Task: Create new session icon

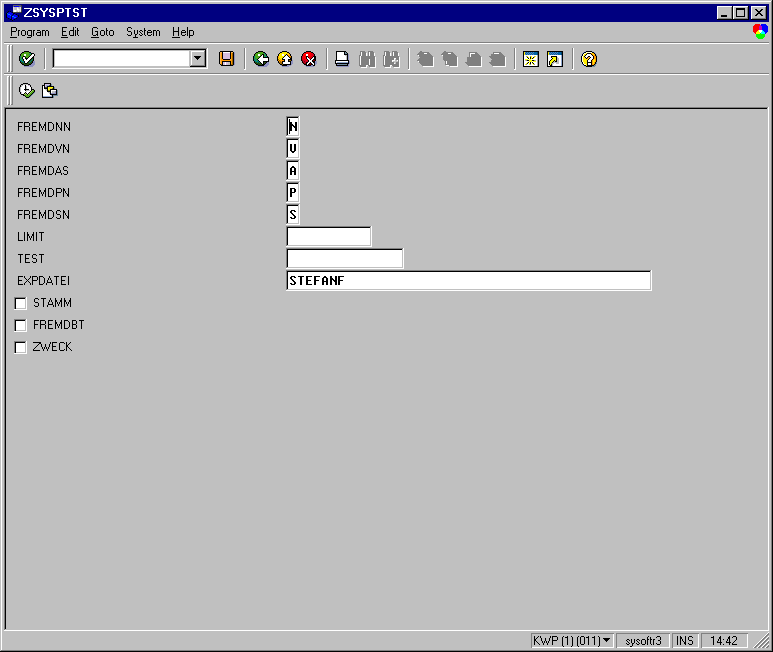Action: pyautogui.click(x=531, y=59)
